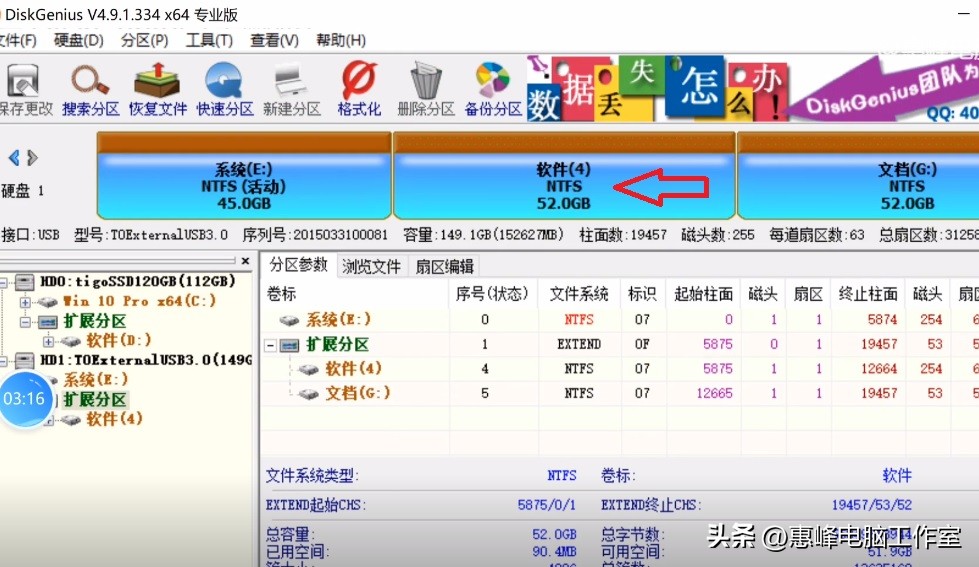Open the 帮助(H) menu

341,41
